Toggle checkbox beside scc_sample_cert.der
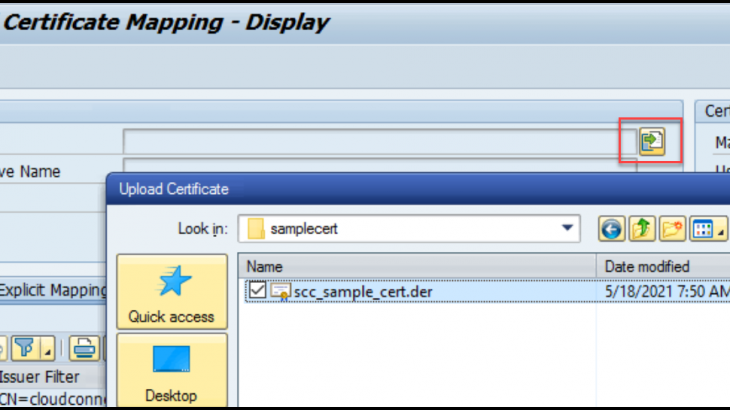 [x=257, y=291]
